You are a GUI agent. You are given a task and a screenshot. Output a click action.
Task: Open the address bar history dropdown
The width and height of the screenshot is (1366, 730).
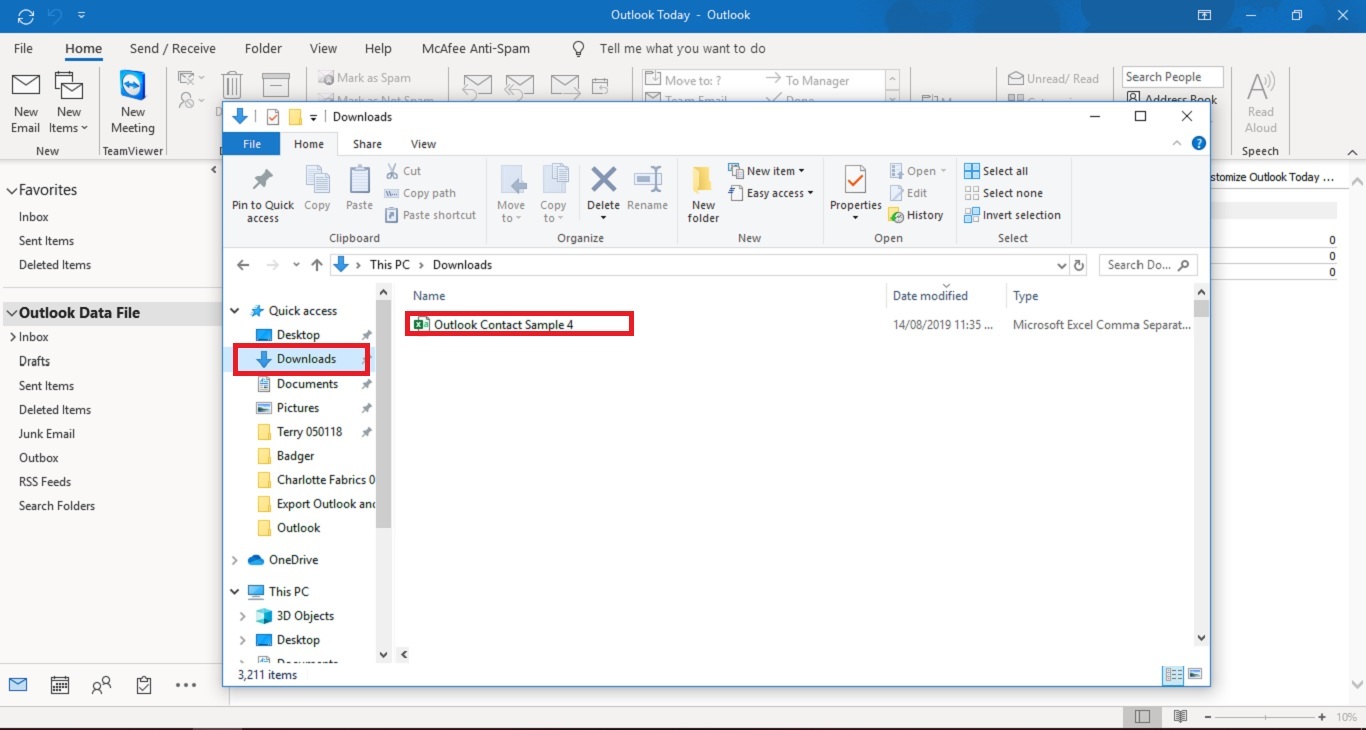pos(1062,265)
